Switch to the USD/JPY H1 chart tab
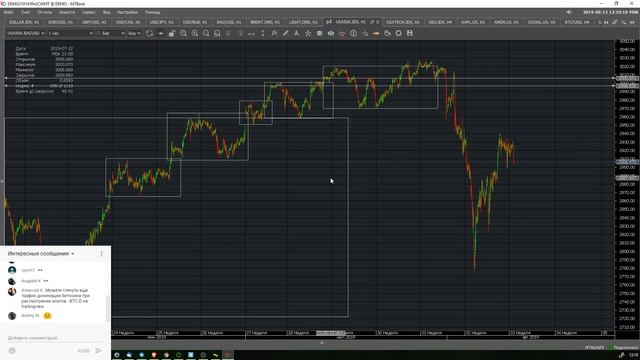Image resolution: width=640 pixels, height=360 pixels. point(161,22)
